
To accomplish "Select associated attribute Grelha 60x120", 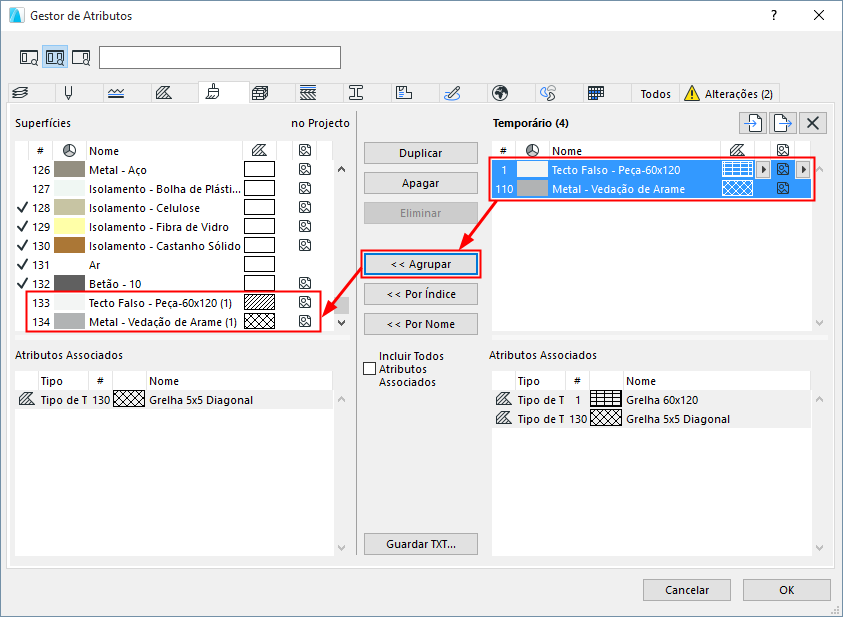I will [651, 400].
